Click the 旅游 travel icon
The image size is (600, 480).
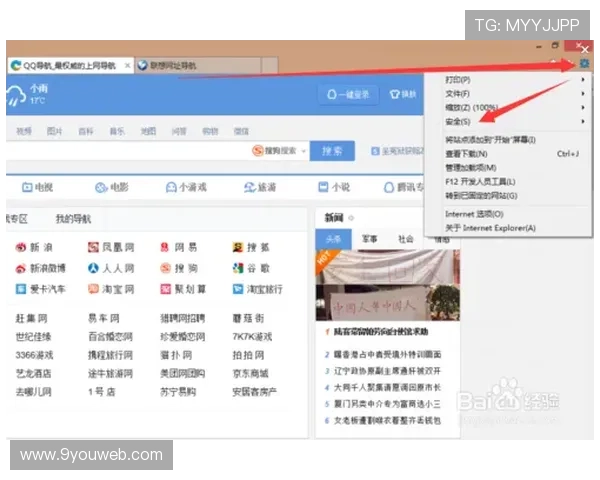[249, 187]
